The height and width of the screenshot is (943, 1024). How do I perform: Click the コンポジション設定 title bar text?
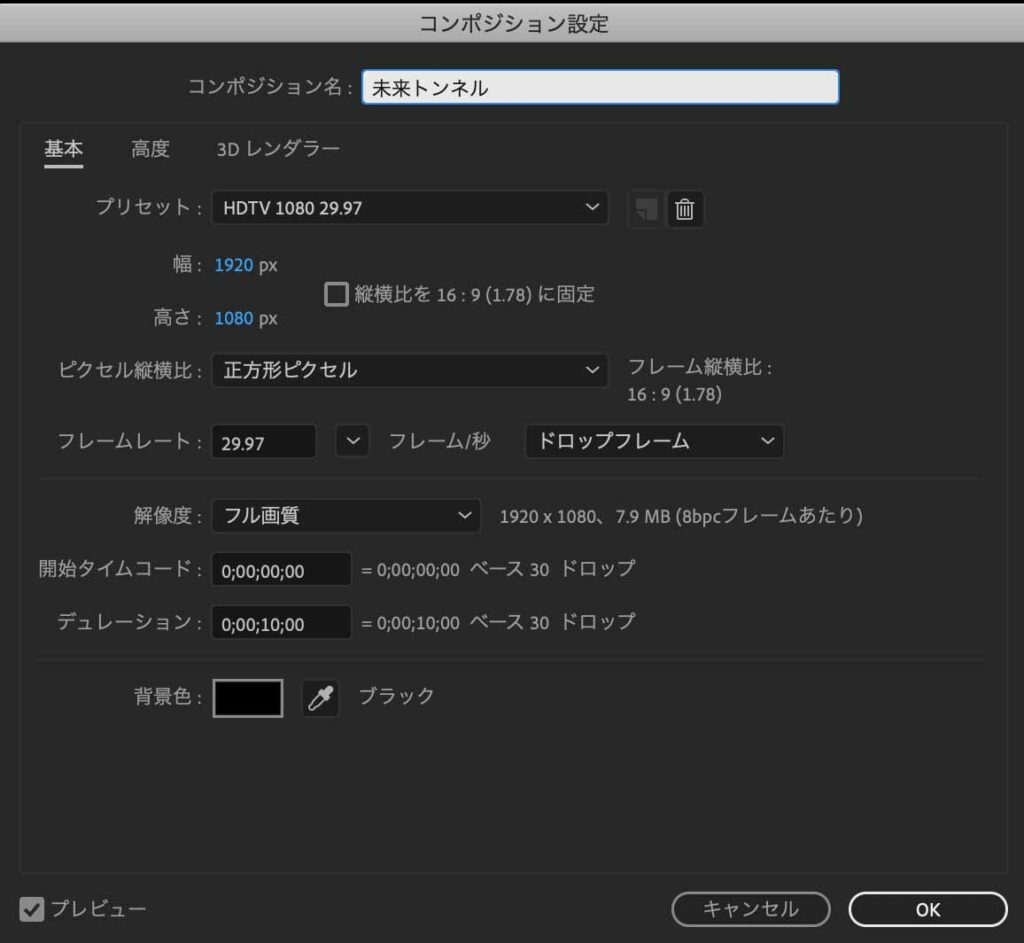(x=513, y=24)
